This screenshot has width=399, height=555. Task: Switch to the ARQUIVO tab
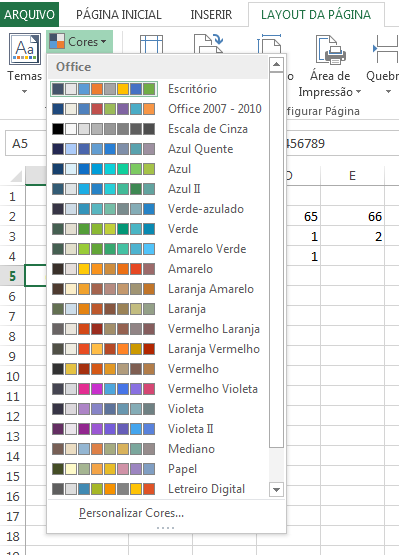[29, 15]
